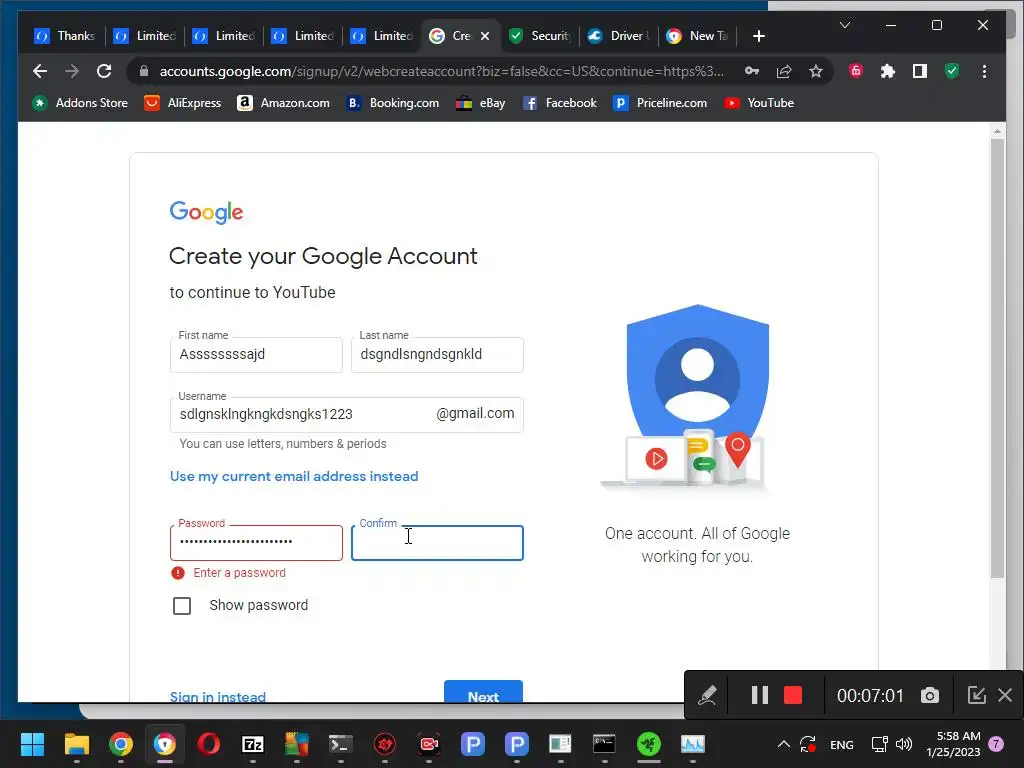Show hidden system tray icons

pyautogui.click(x=783, y=744)
